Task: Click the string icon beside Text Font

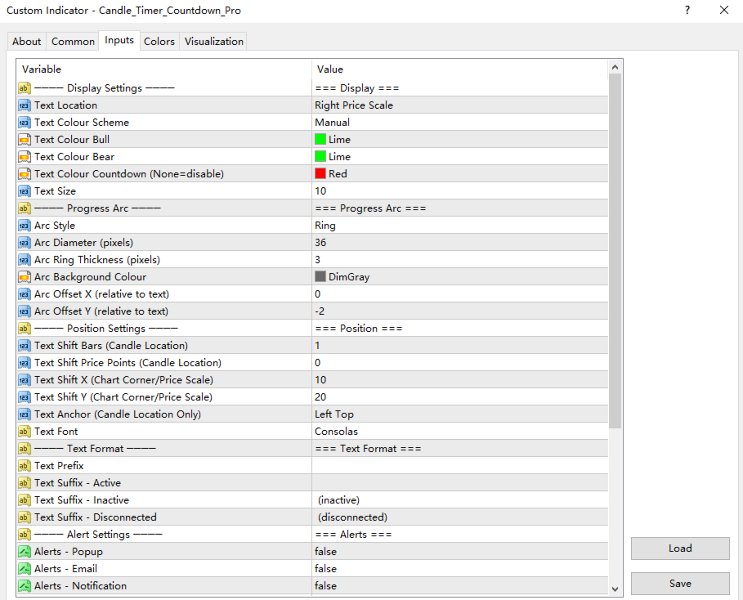Action: coord(24,431)
